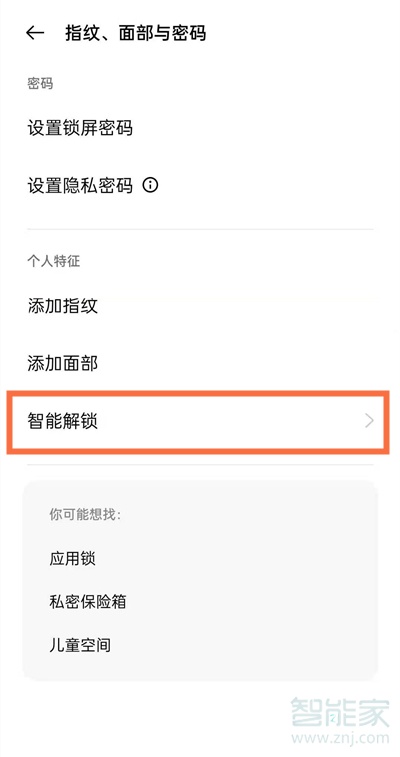
Task: Expand the chevron on 智能解锁 row
Action: pos(369,421)
